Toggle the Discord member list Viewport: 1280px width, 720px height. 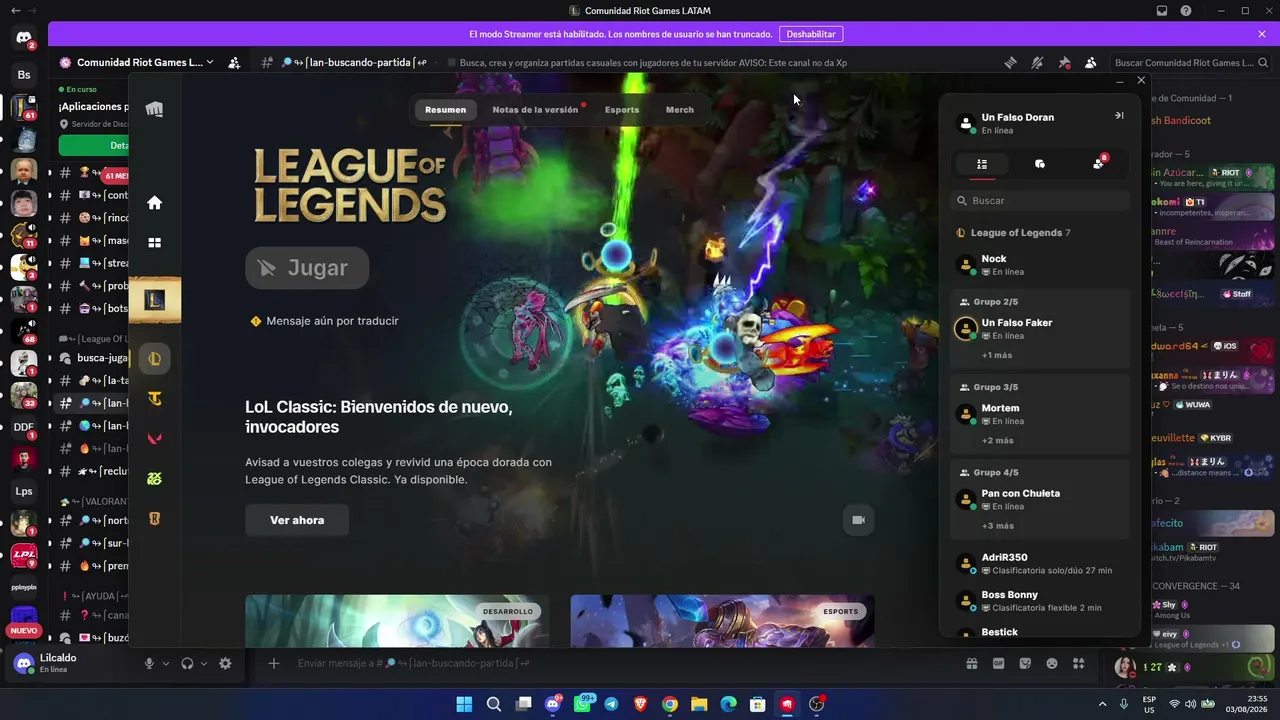pos(1091,62)
